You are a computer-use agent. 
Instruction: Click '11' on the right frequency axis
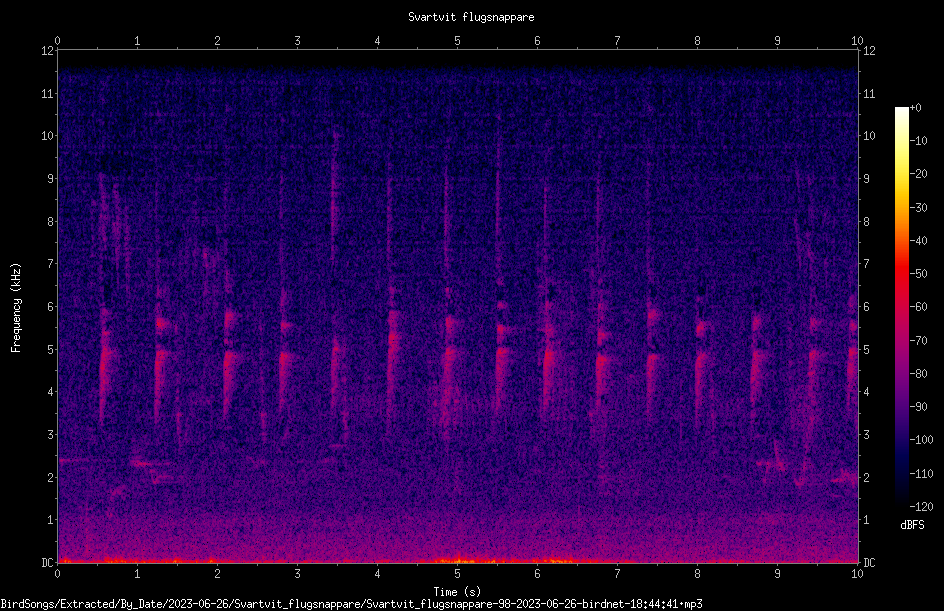click(x=869, y=93)
